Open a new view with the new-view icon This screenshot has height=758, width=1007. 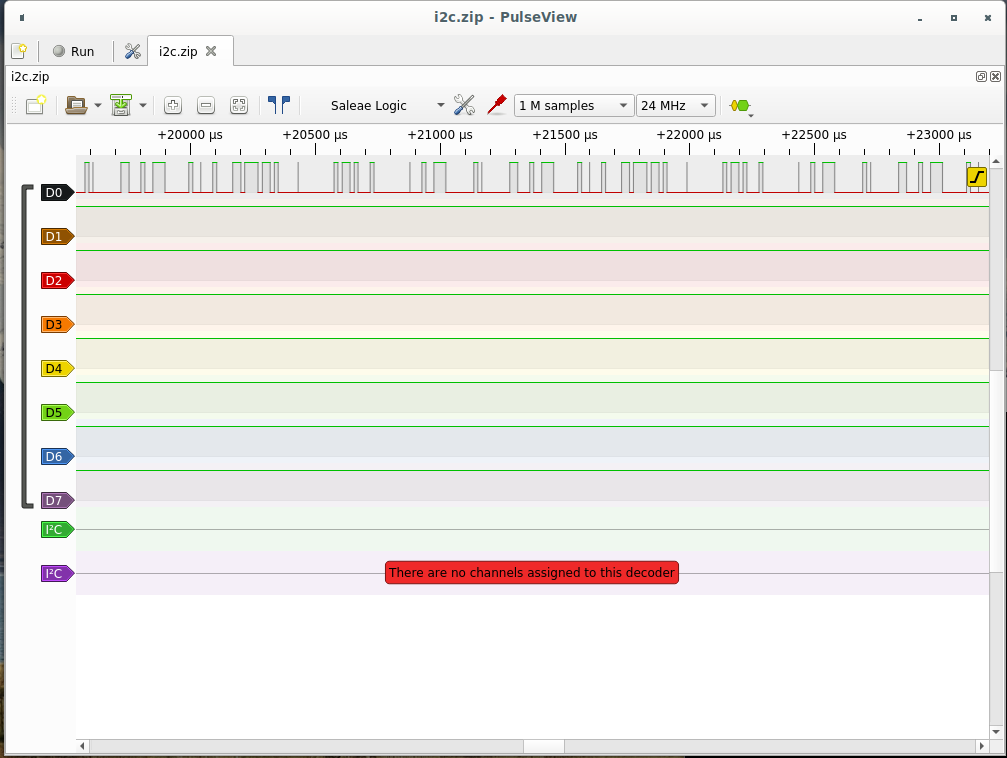(33, 105)
